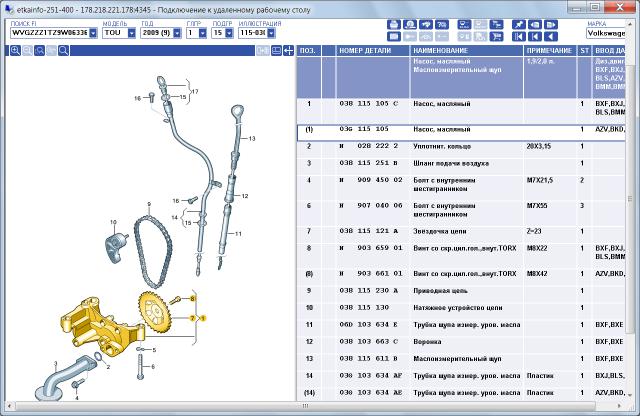Viewport: 640px width, 416px height.
Task: Select the Уплотнит. кольцо row
Action: click(461, 149)
